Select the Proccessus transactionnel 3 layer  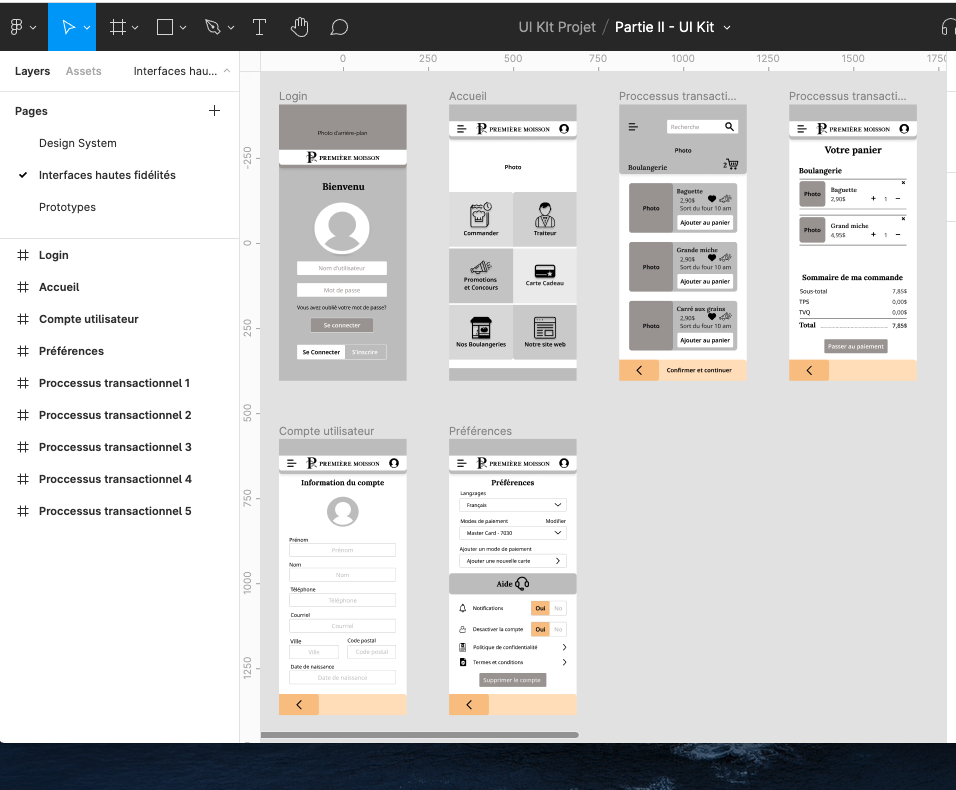pos(115,447)
